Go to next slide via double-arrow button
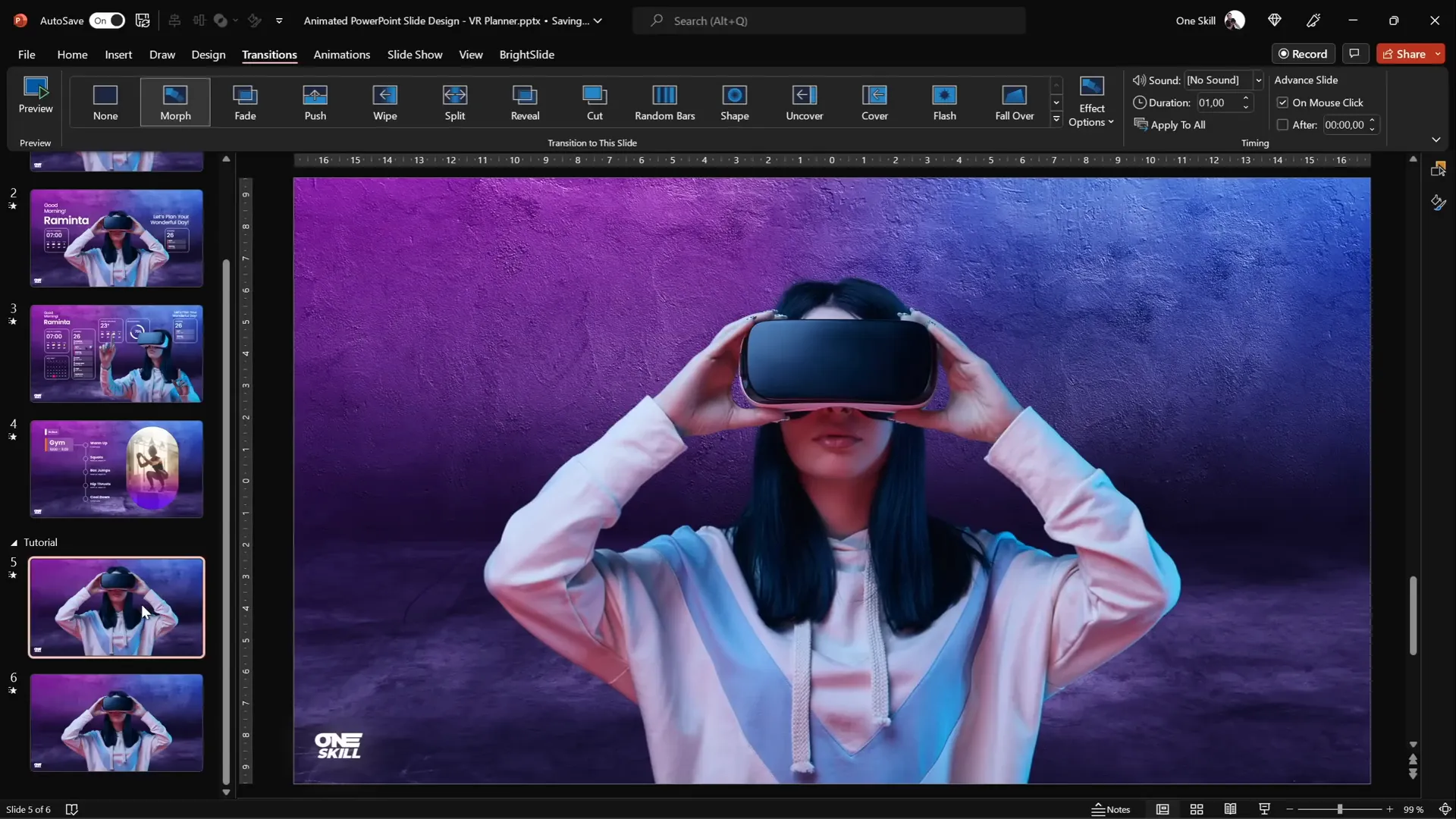Viewport: 1456px width, 819px height. (1413, 774)
